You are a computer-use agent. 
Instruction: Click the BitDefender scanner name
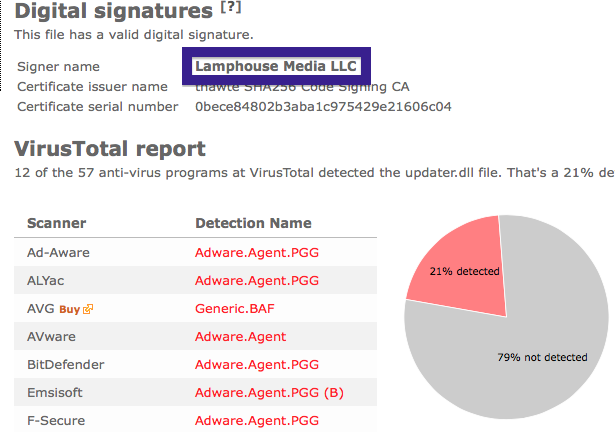click(x=66, y=365)
